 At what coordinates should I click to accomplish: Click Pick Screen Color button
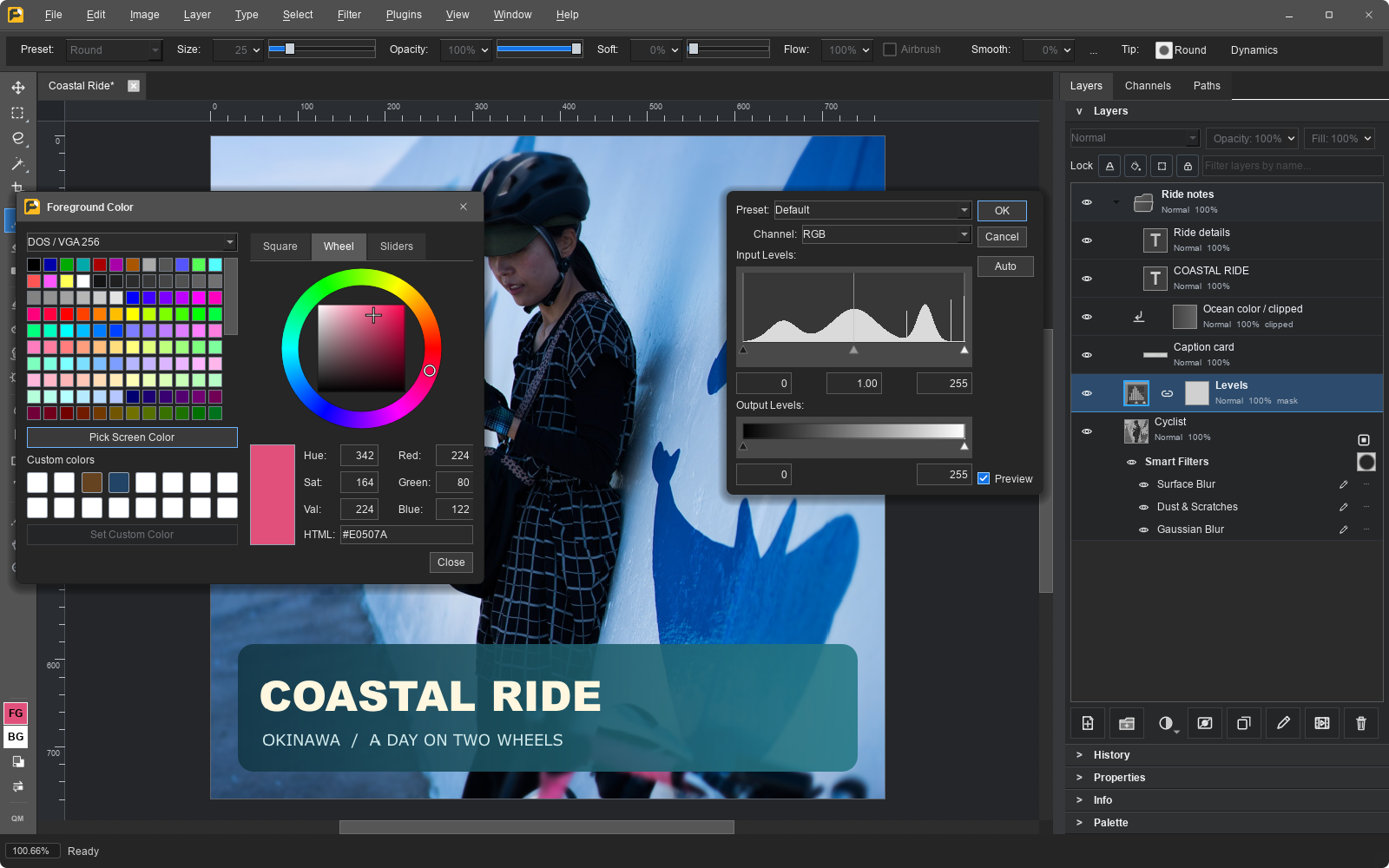(132, 437)
